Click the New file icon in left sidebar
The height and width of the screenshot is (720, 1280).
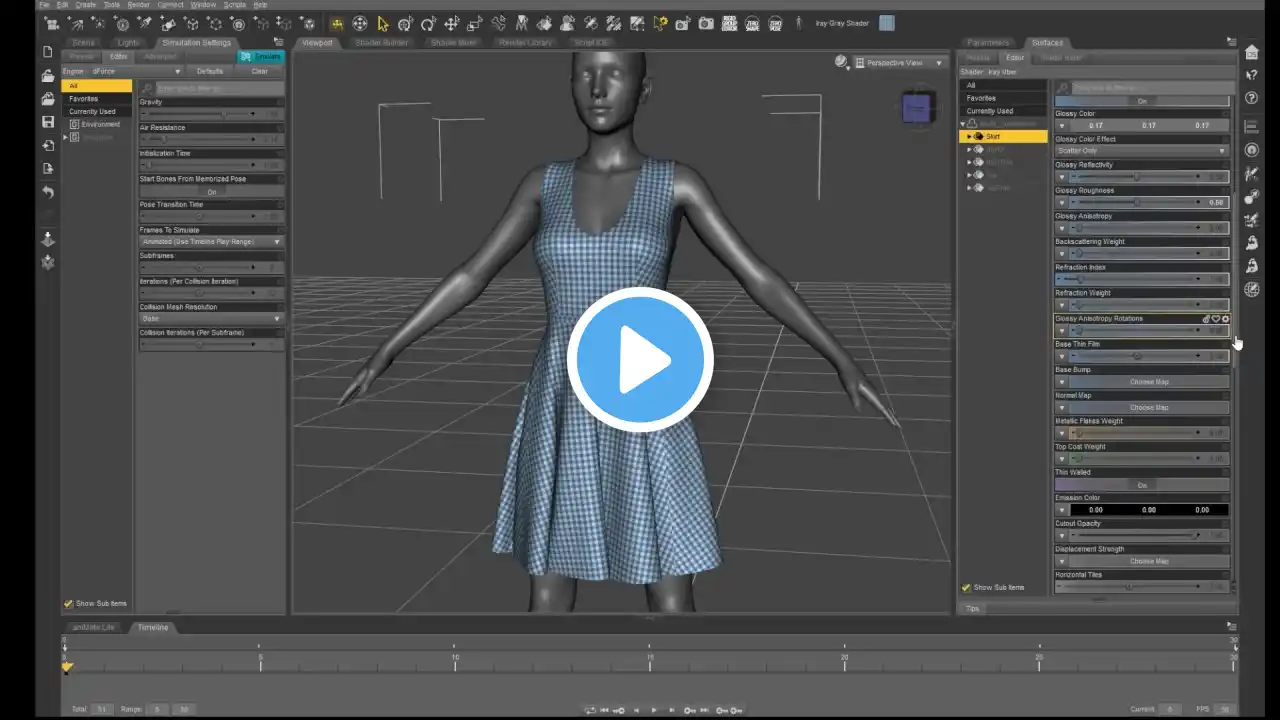pyautogui.click(x=47, y=52)
